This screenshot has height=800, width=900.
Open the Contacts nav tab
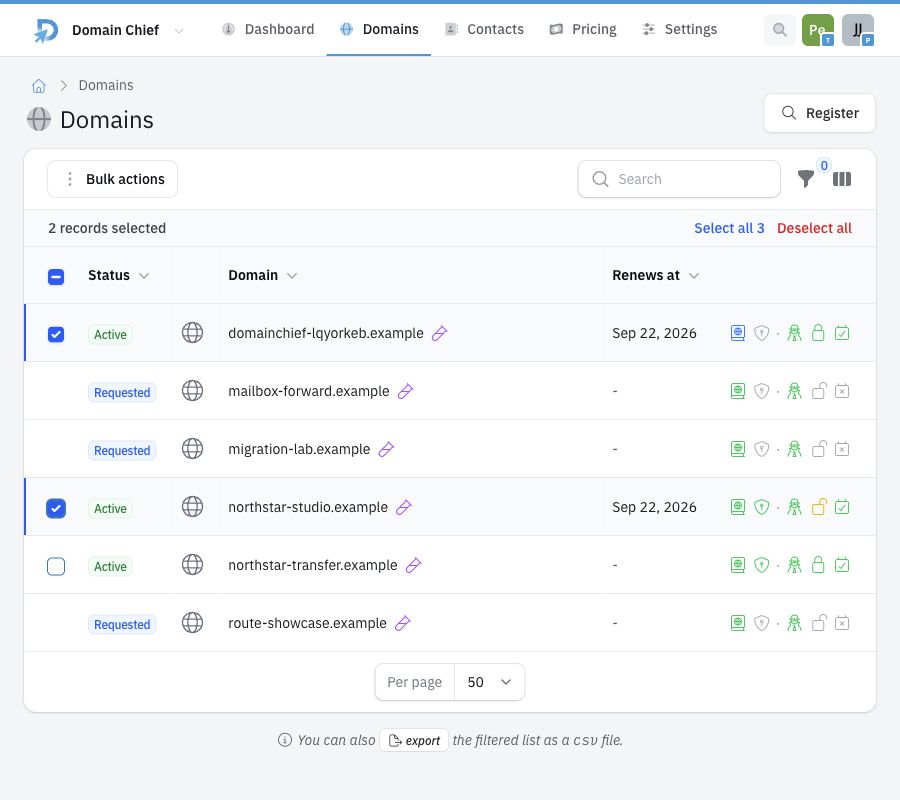[484, 29]
